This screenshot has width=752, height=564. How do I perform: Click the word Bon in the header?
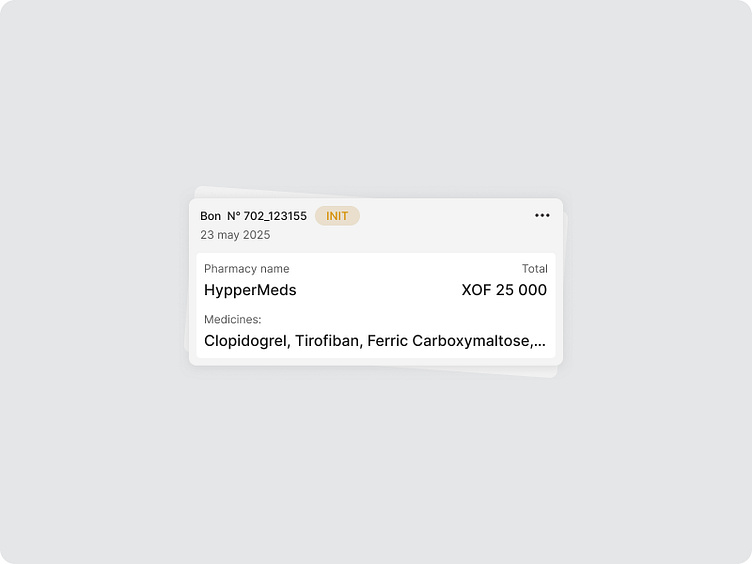click(211, 216)
